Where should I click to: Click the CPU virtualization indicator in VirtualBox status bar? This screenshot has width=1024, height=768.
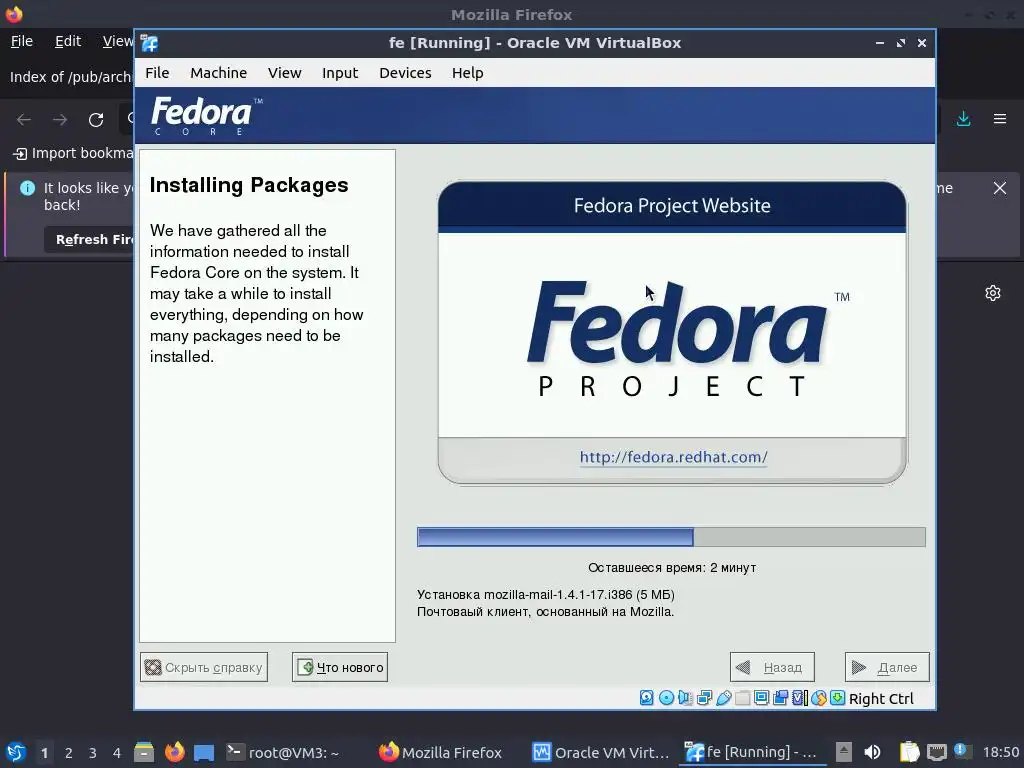(800, 698)
